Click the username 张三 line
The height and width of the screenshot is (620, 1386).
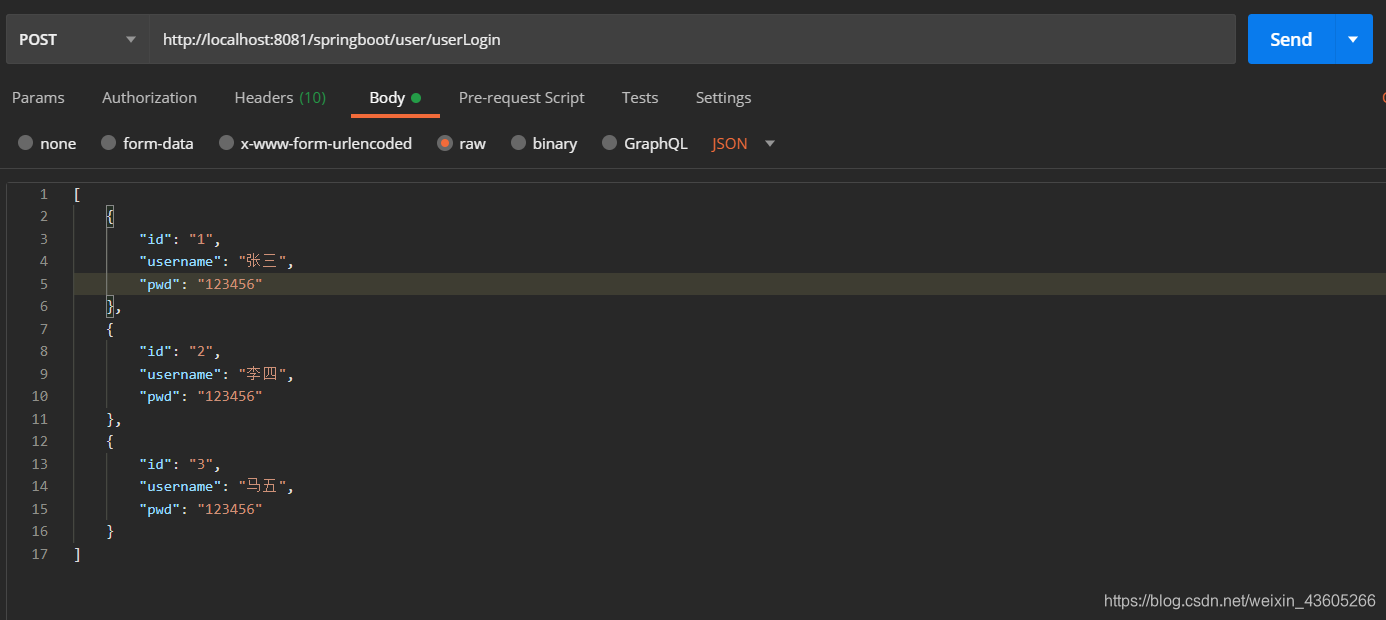tap(217, 261)
